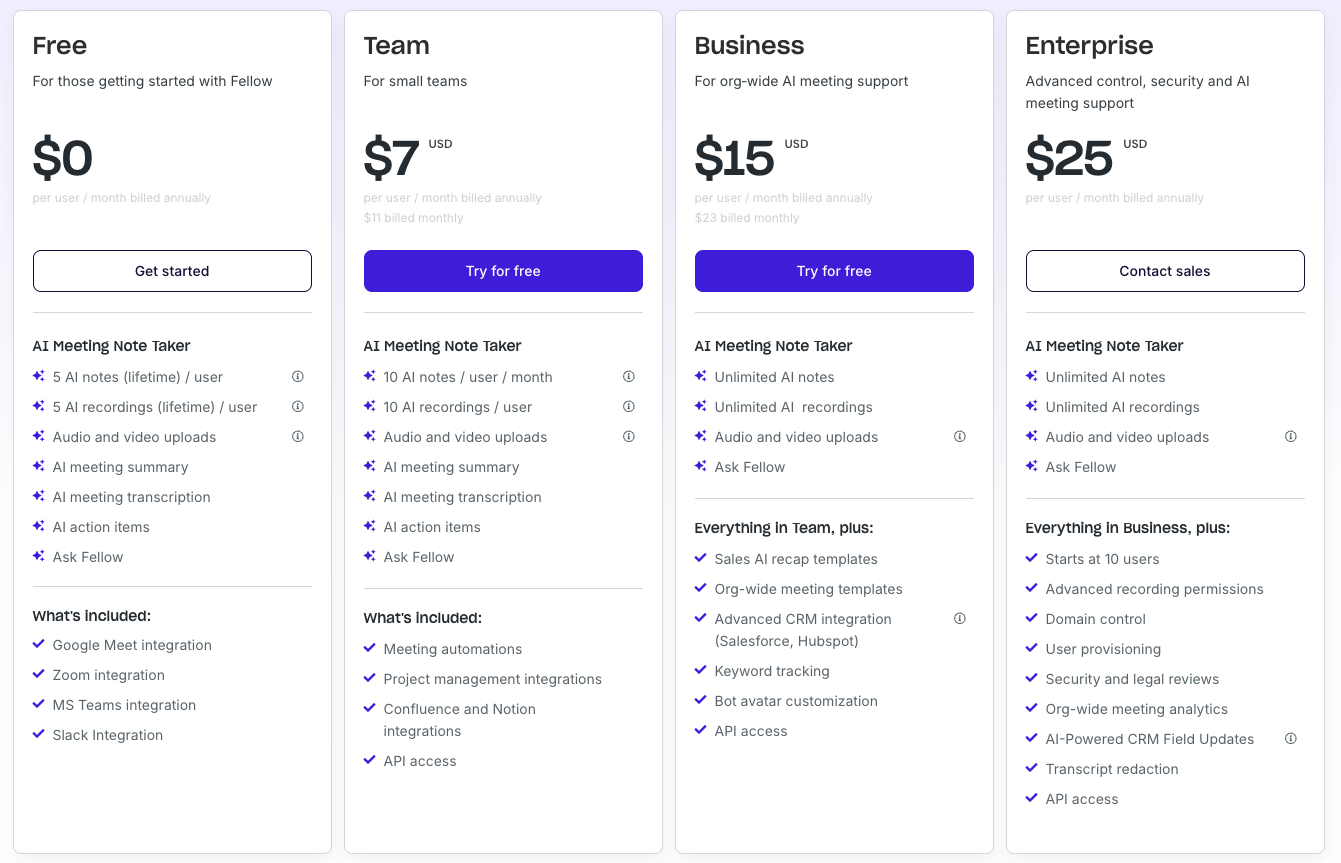Click checkmark beside Transcript redaction
1341x863 pixels.
1032,768
